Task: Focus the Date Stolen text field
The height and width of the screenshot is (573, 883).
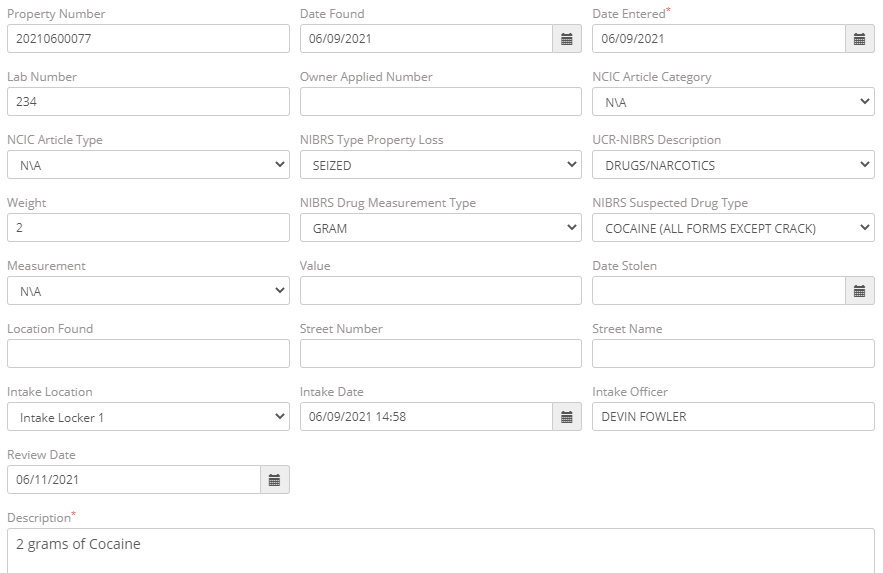Action: (719, 291)
